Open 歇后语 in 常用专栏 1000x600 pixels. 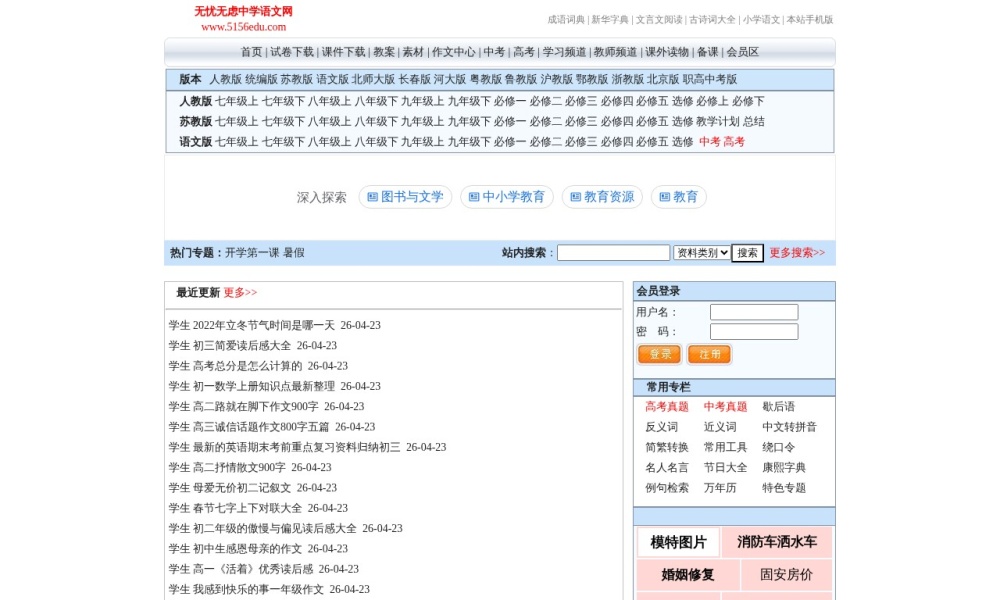(779, 407)
